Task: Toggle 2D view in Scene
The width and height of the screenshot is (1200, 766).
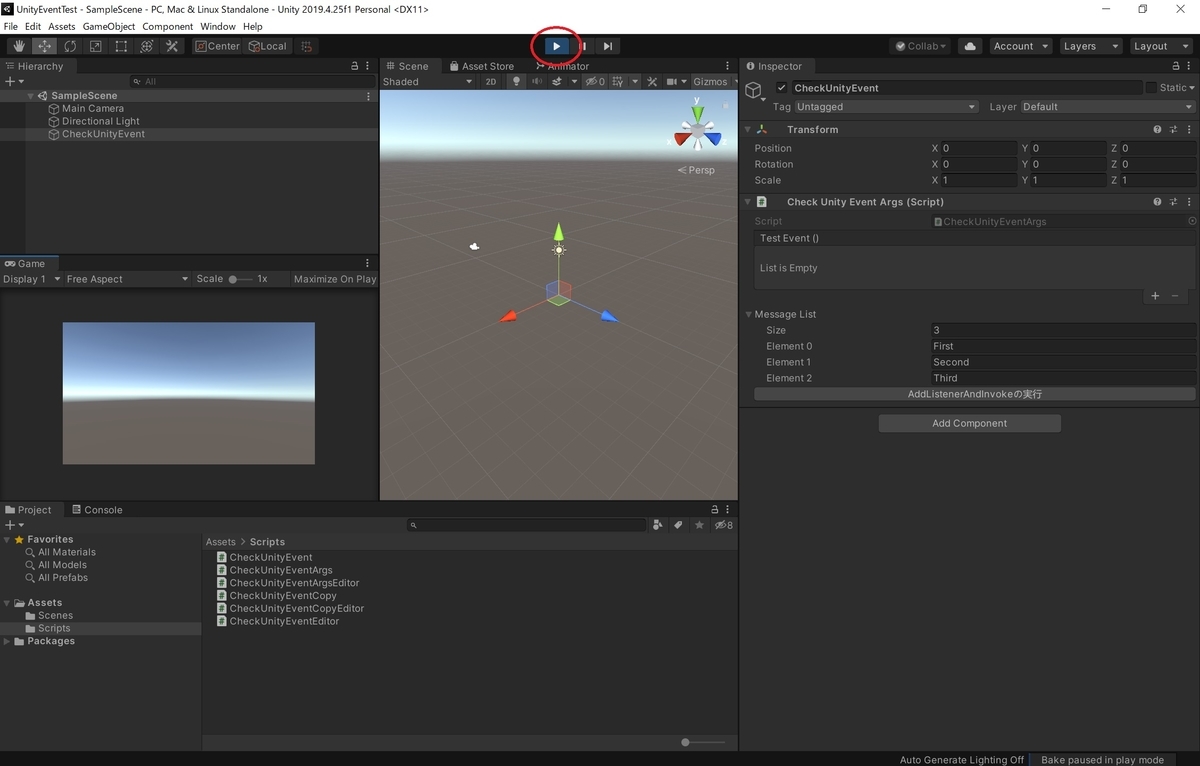Action: pyautogui.click(x=491, y=82)
